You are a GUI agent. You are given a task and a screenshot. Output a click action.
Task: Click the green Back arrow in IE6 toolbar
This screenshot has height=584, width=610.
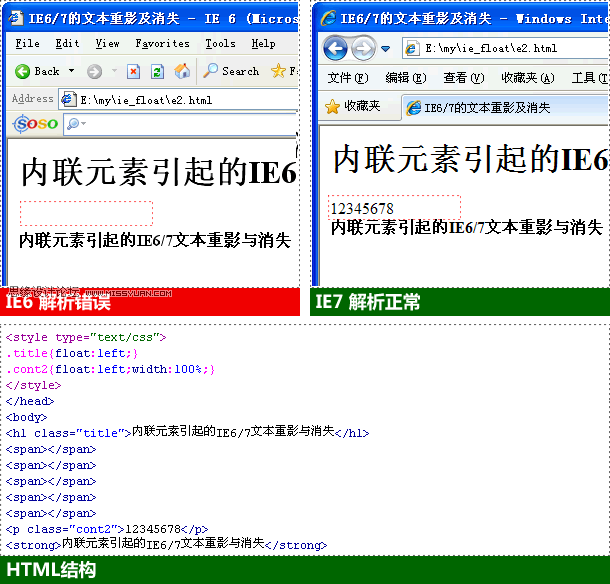(x=23, y=71)
